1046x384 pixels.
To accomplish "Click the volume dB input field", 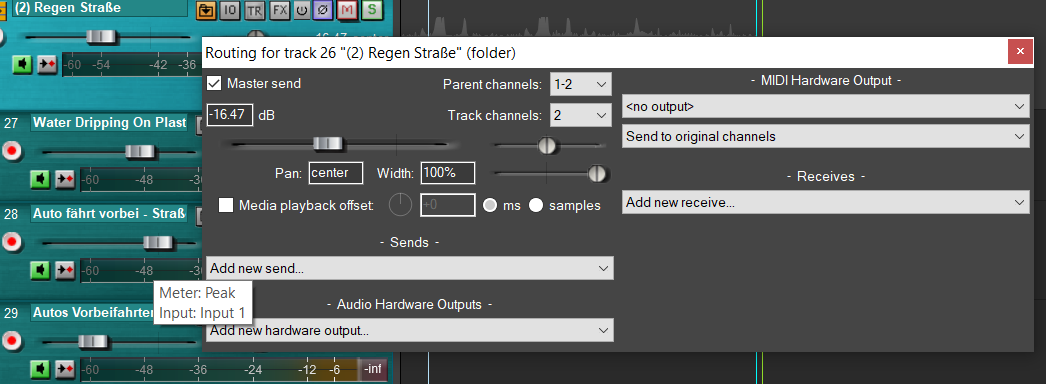I will point(230,115).
